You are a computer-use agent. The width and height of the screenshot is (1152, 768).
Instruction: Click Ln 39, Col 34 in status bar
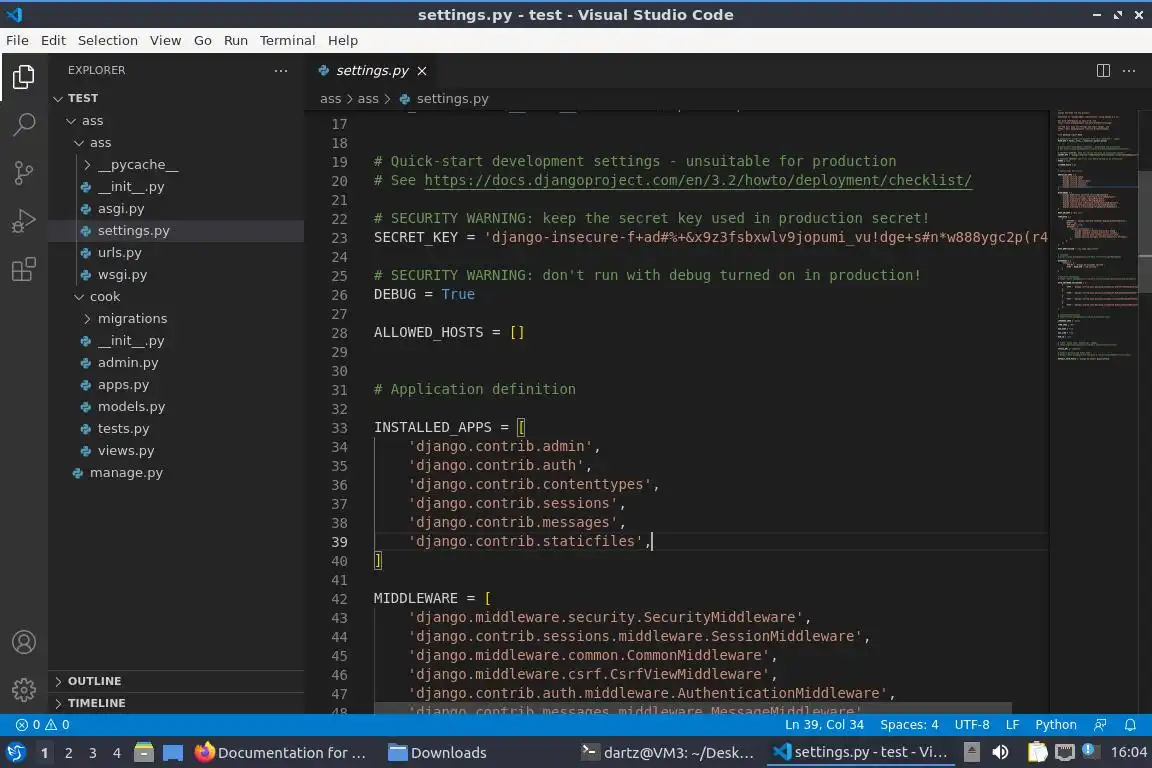824,725
